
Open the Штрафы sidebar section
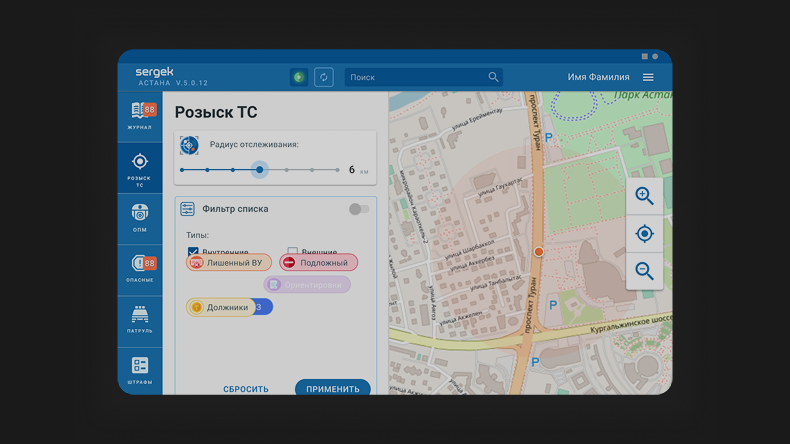(140, 369)
